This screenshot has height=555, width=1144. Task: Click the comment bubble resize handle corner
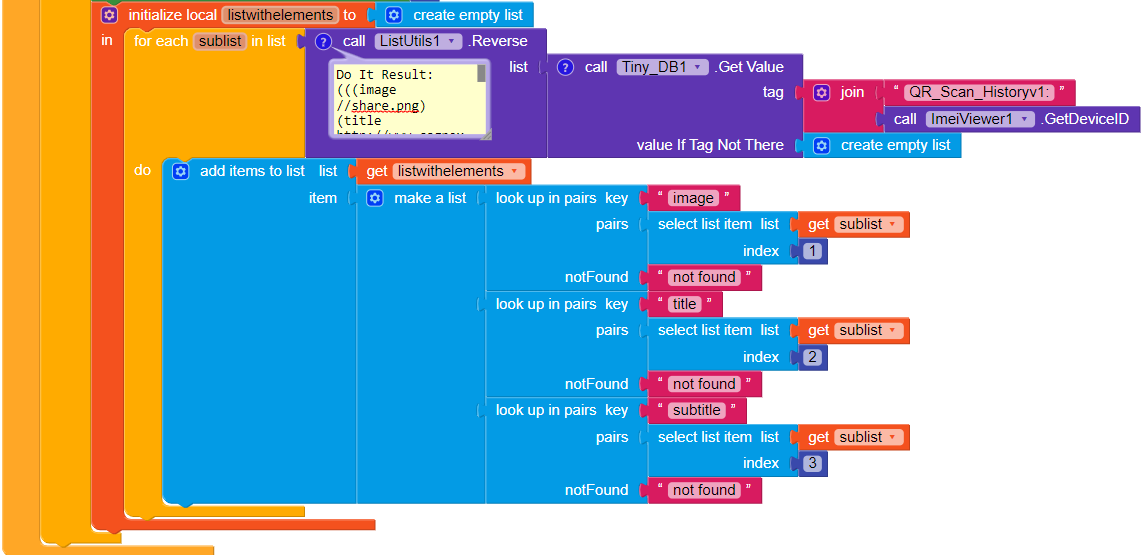(487, 134)
